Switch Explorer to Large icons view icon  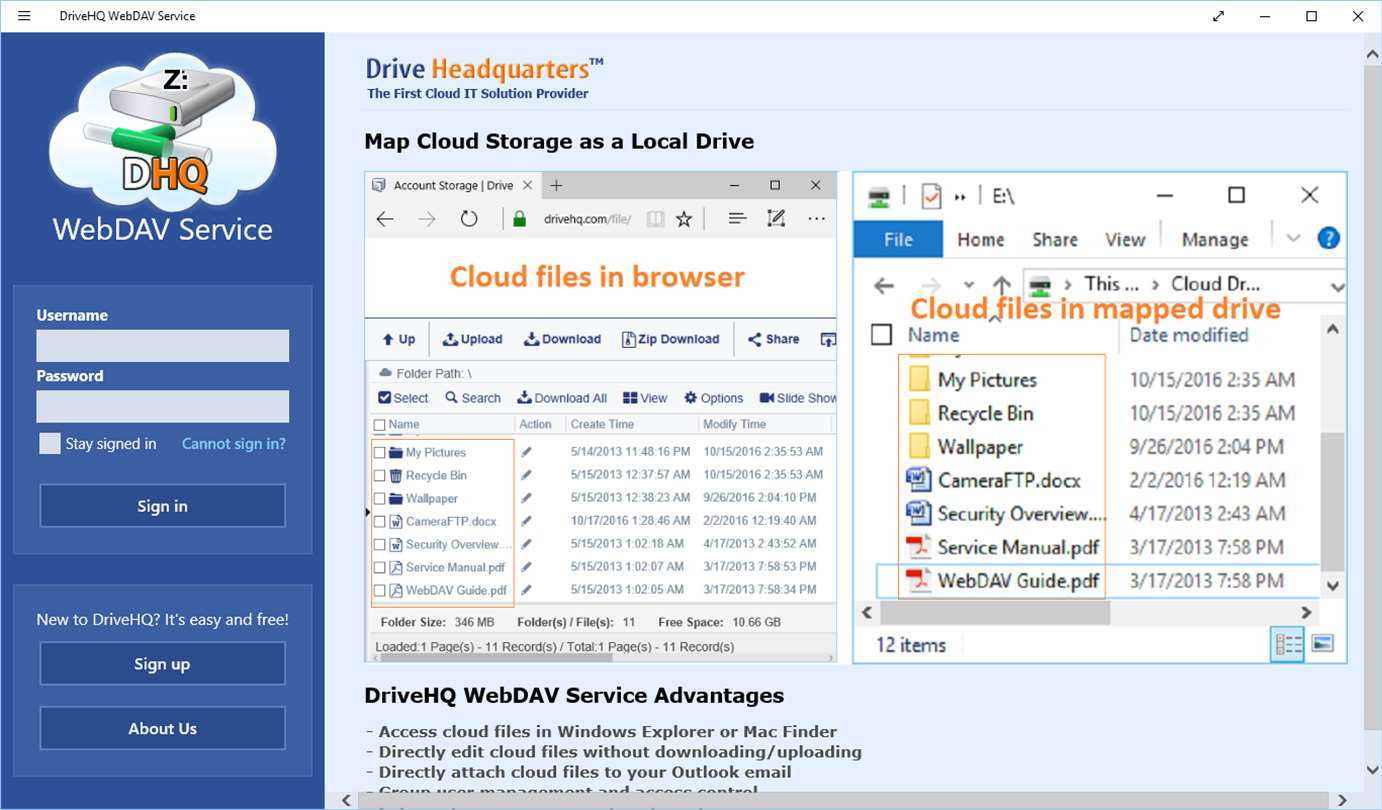[x=1322, y=645]
